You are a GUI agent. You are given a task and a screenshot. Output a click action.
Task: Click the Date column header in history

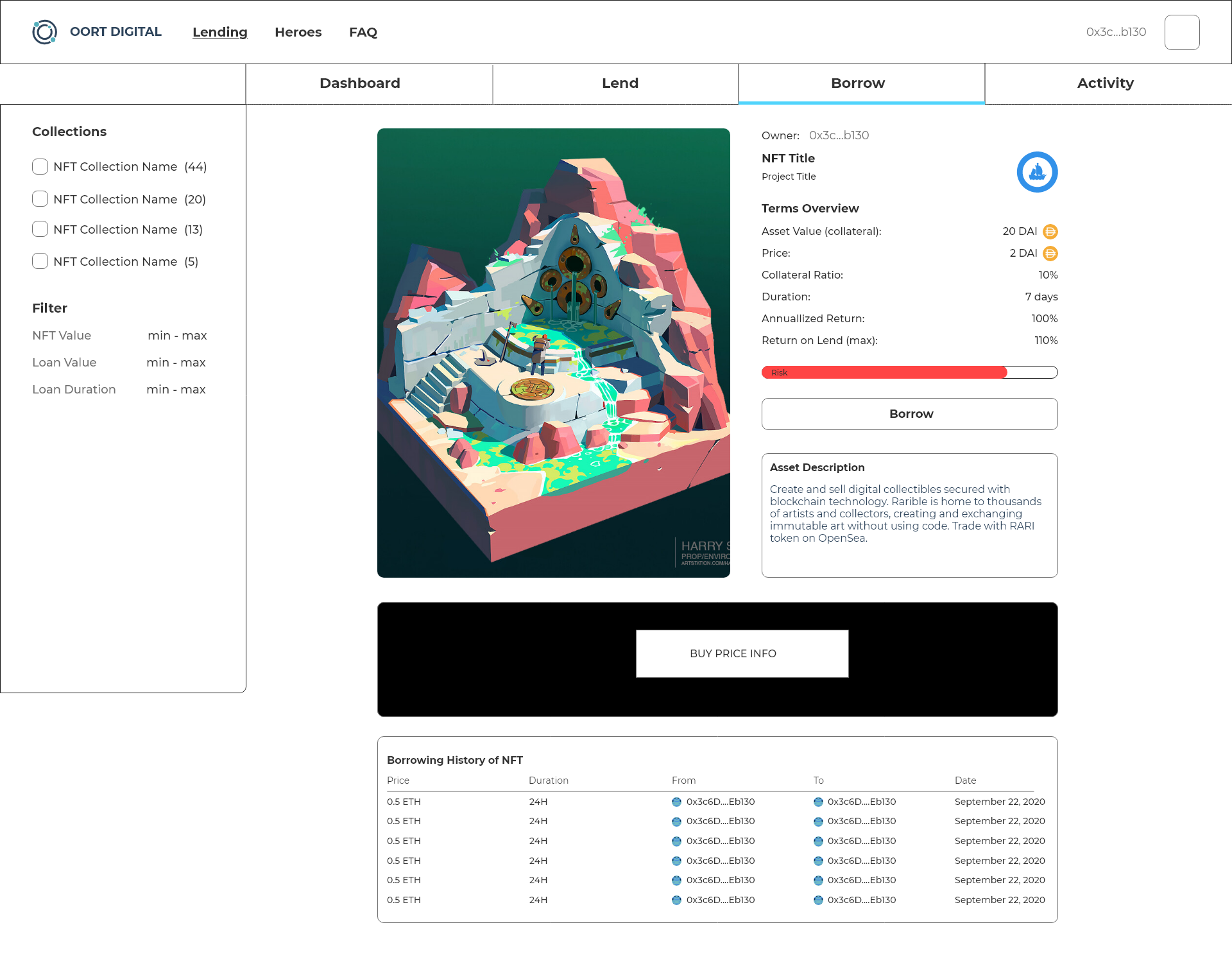coord(965,781)
